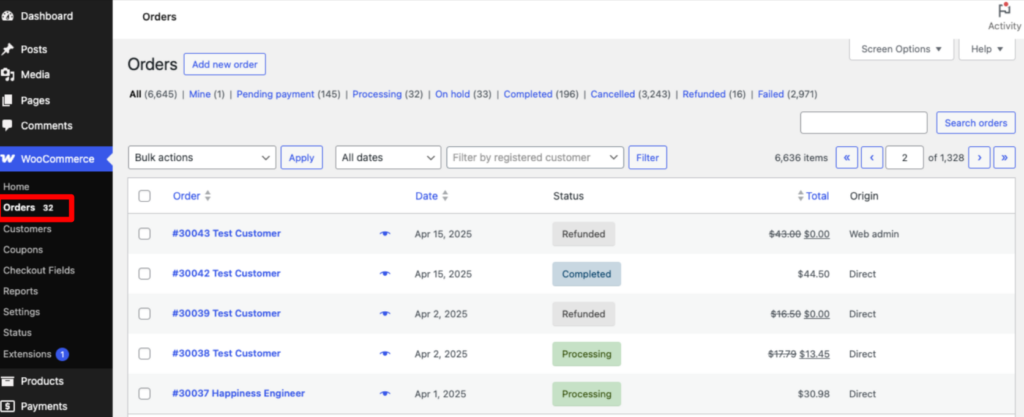
Task: Expand the Screen Options panel
Action: pyautogui.click(x=901, y=49)
